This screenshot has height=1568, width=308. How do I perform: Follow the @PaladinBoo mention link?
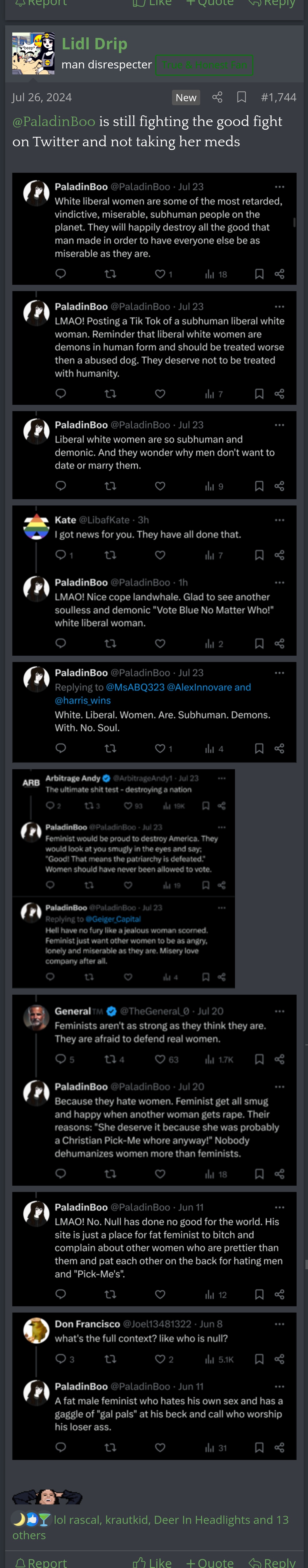54,122
